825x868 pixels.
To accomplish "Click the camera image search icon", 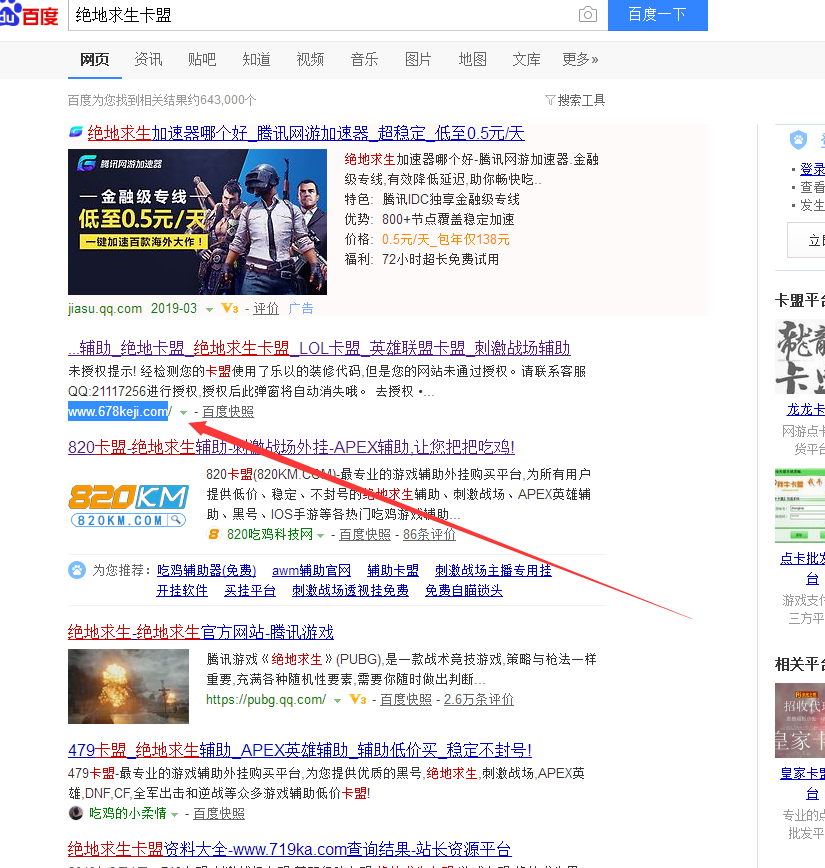I will [x=588, y=14].
